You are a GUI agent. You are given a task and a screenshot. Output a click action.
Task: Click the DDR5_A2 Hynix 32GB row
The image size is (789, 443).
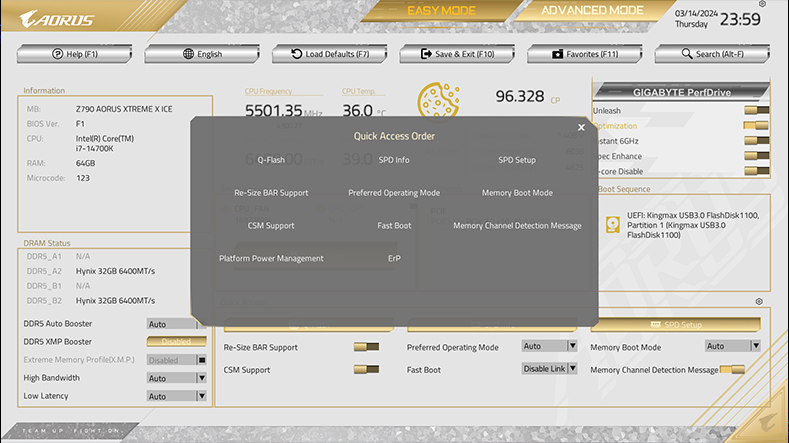click(91, 271)
